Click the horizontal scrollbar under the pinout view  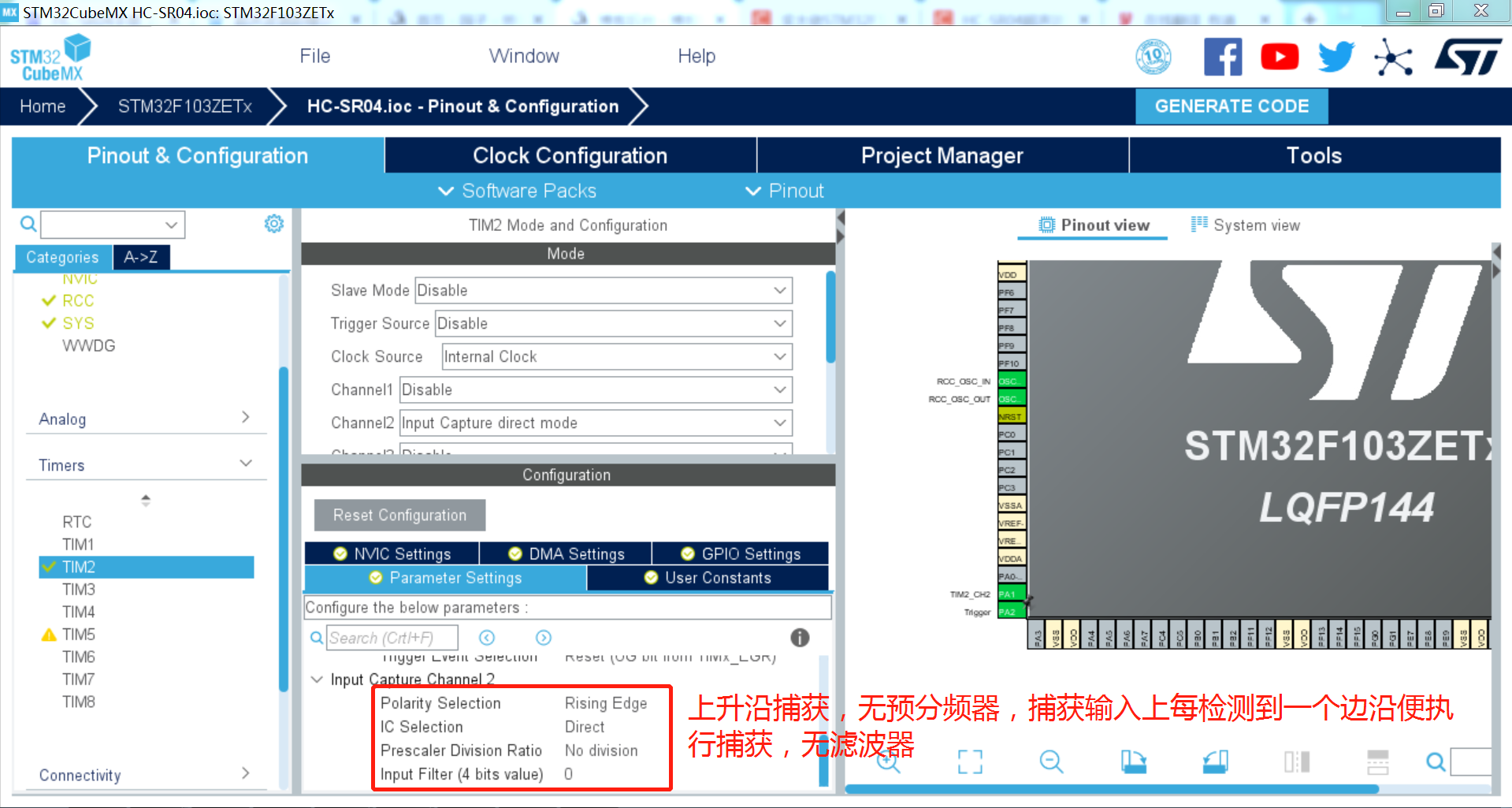click(x=1112, y=789)
